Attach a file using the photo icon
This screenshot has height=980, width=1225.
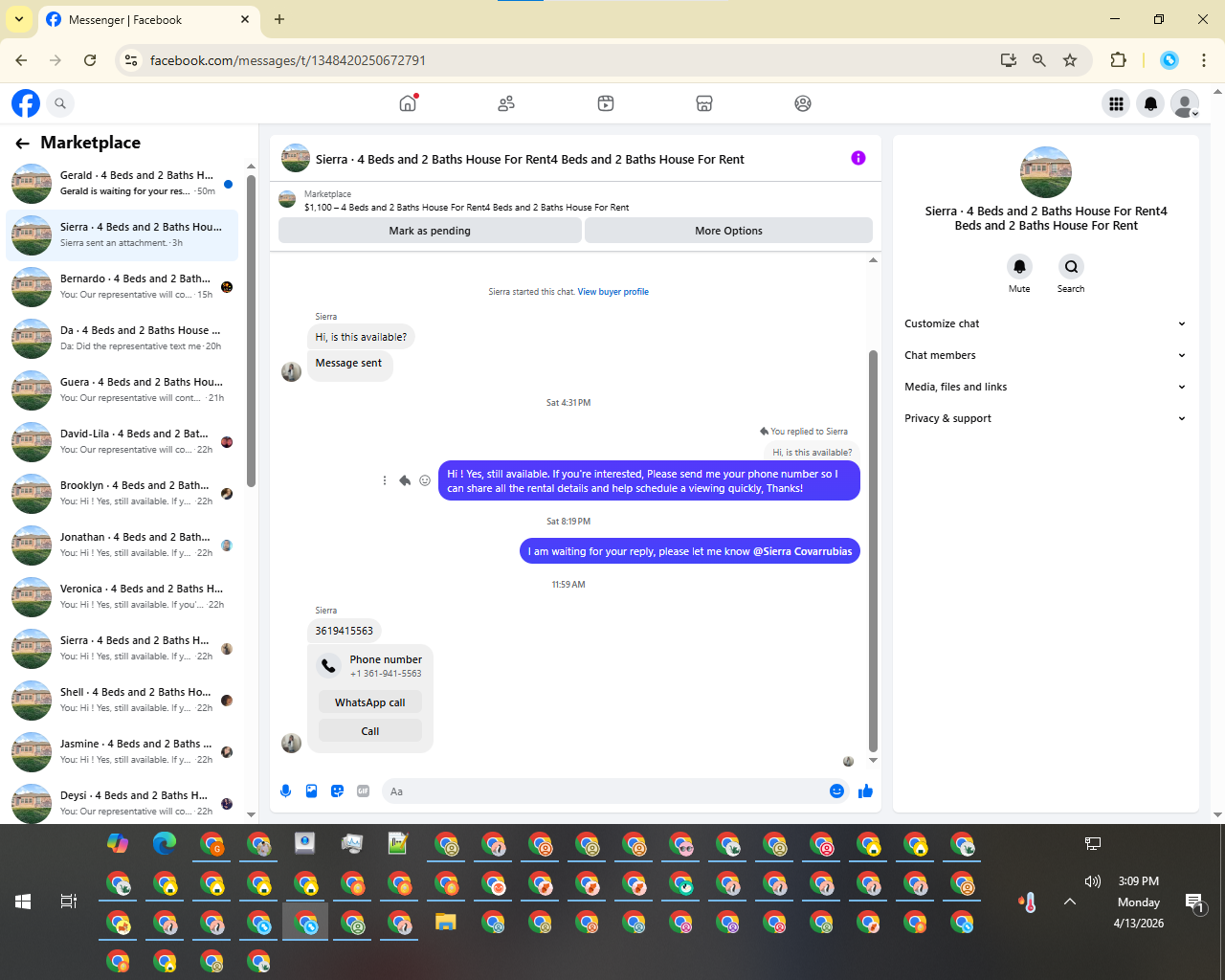[x=311, y=791]
